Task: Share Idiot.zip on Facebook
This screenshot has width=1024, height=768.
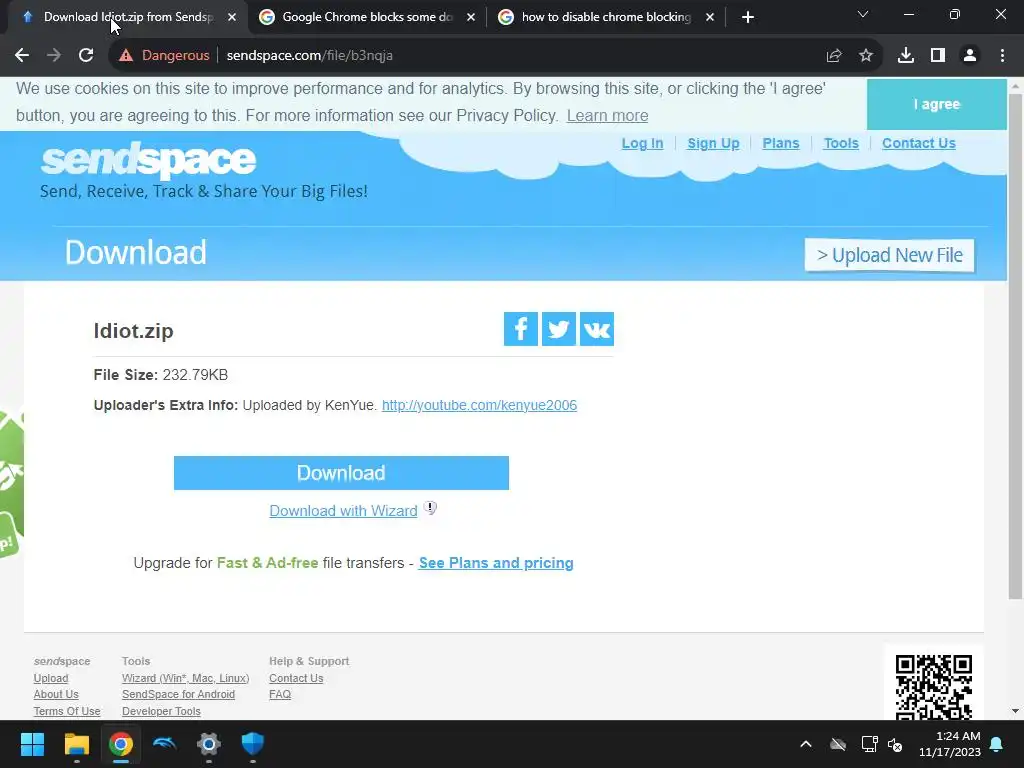Action: click(x=520, y=328)
